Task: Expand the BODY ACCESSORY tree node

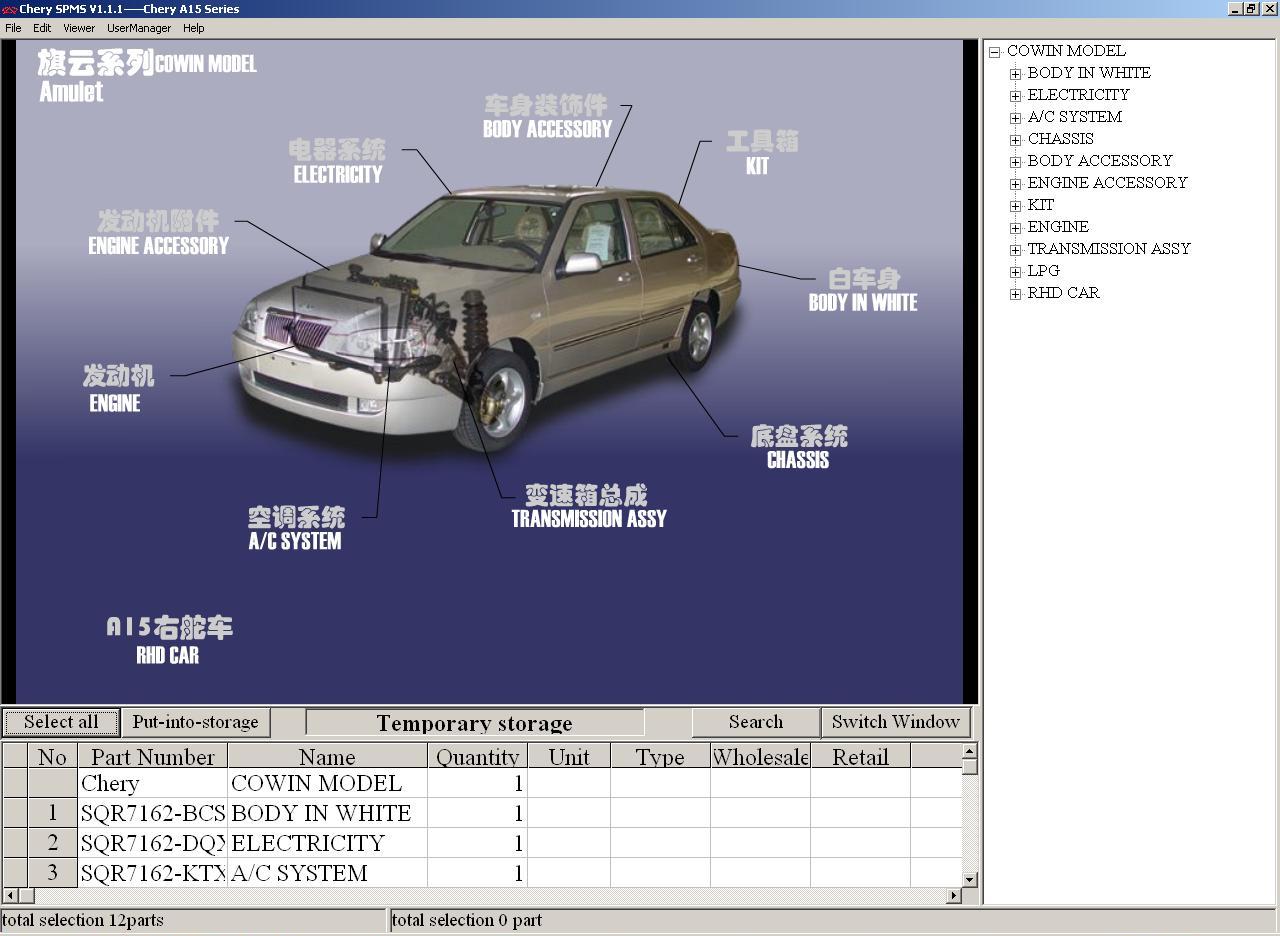Action: tap(1016, 162)
